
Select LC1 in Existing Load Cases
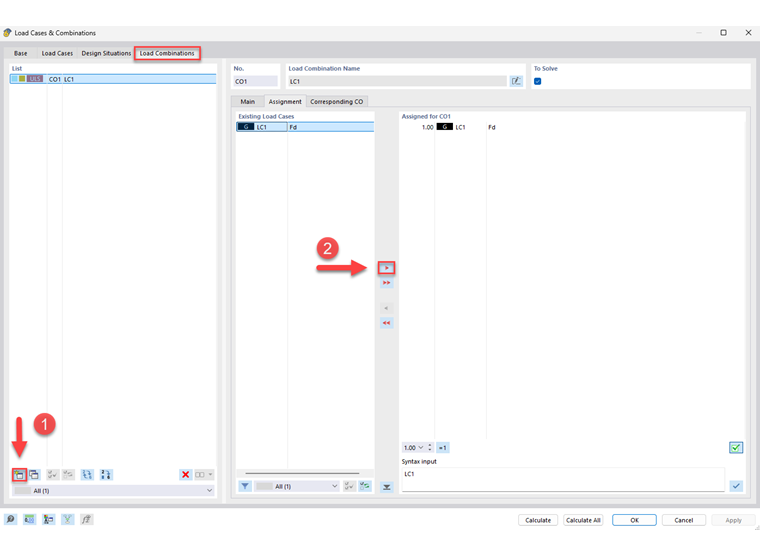point(305,127)
